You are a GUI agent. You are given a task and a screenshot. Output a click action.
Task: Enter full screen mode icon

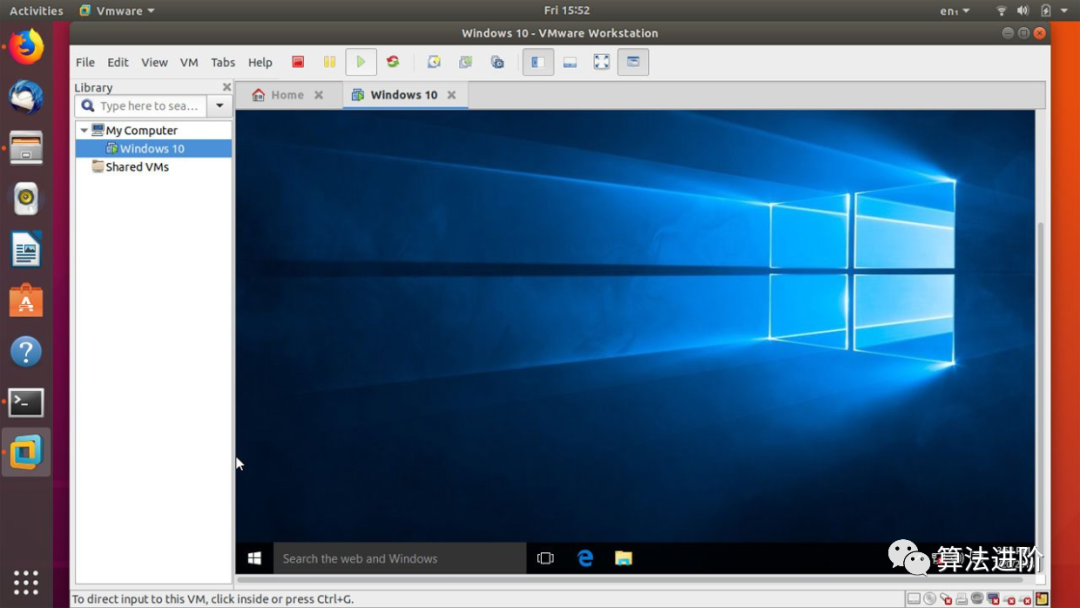pyautogui.click(x=601, y=62)
